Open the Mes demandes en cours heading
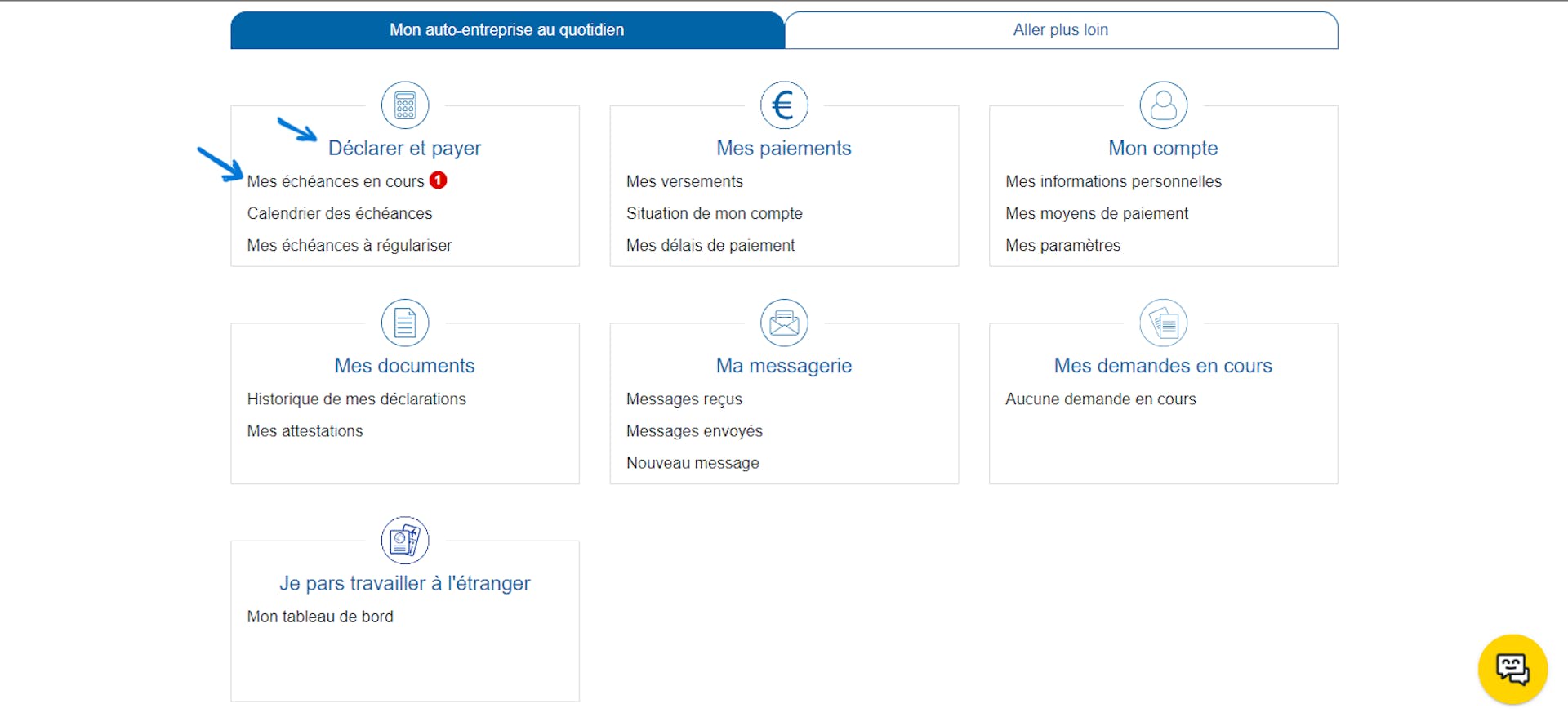Image resolution: width=1568 pixels, height=726 pixels. coord(1163,366)
